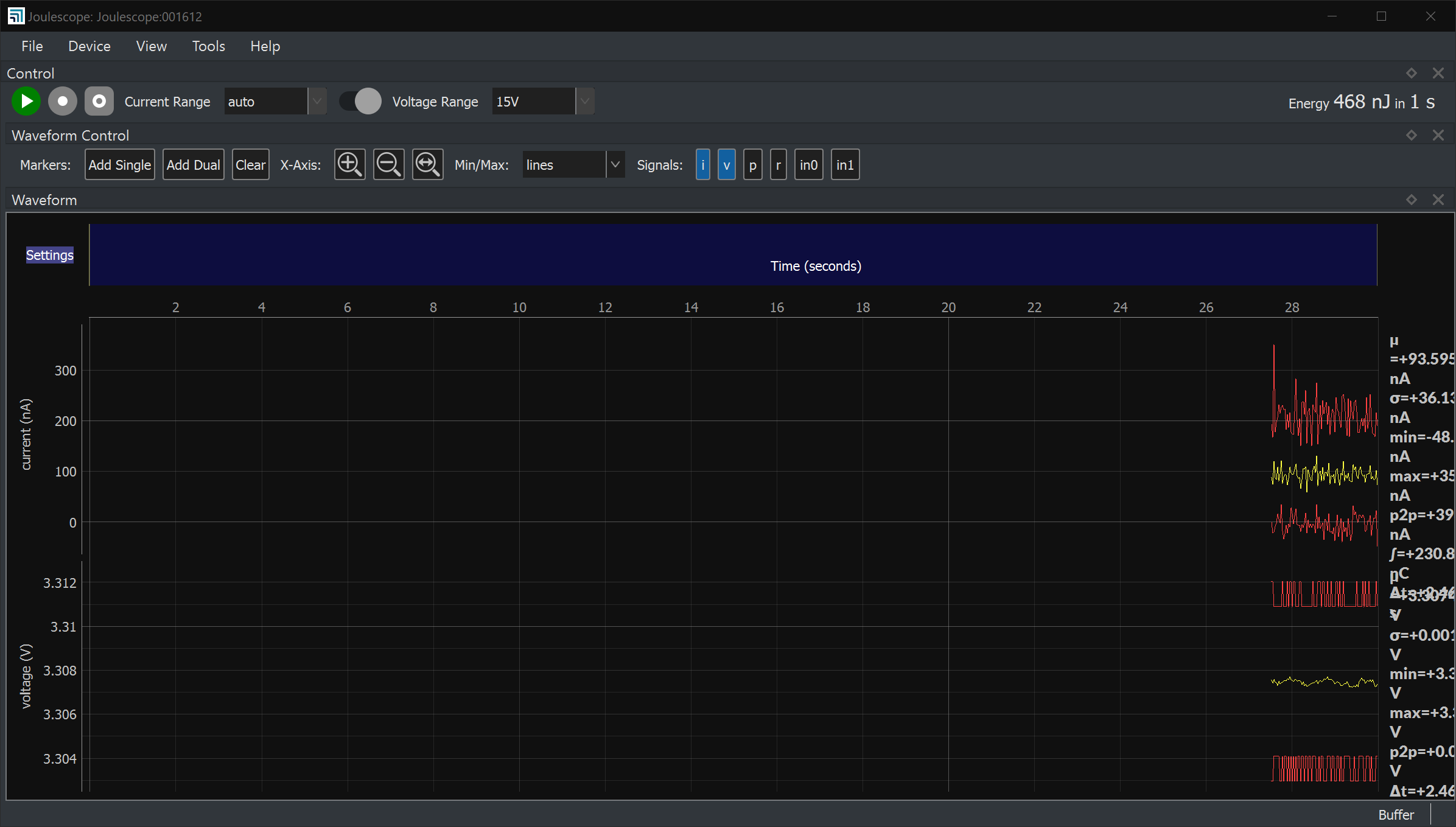Click the float icon on Waveform Control panel
This screenshot has height=827, width=1456.
[1411, 134]
